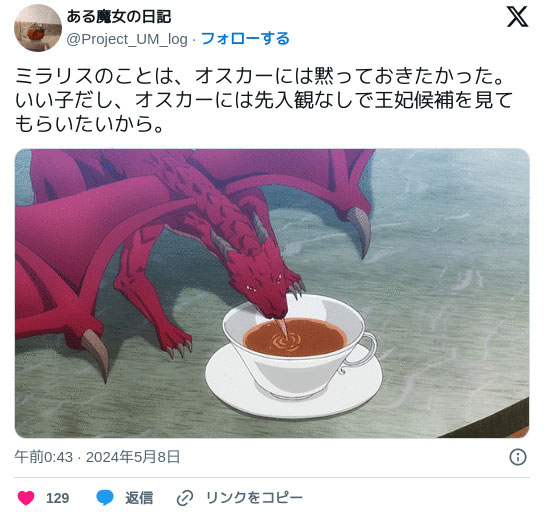Click the dragon's wing claw
The height and width of the screenshot is (512, 544).
point(361,231)
